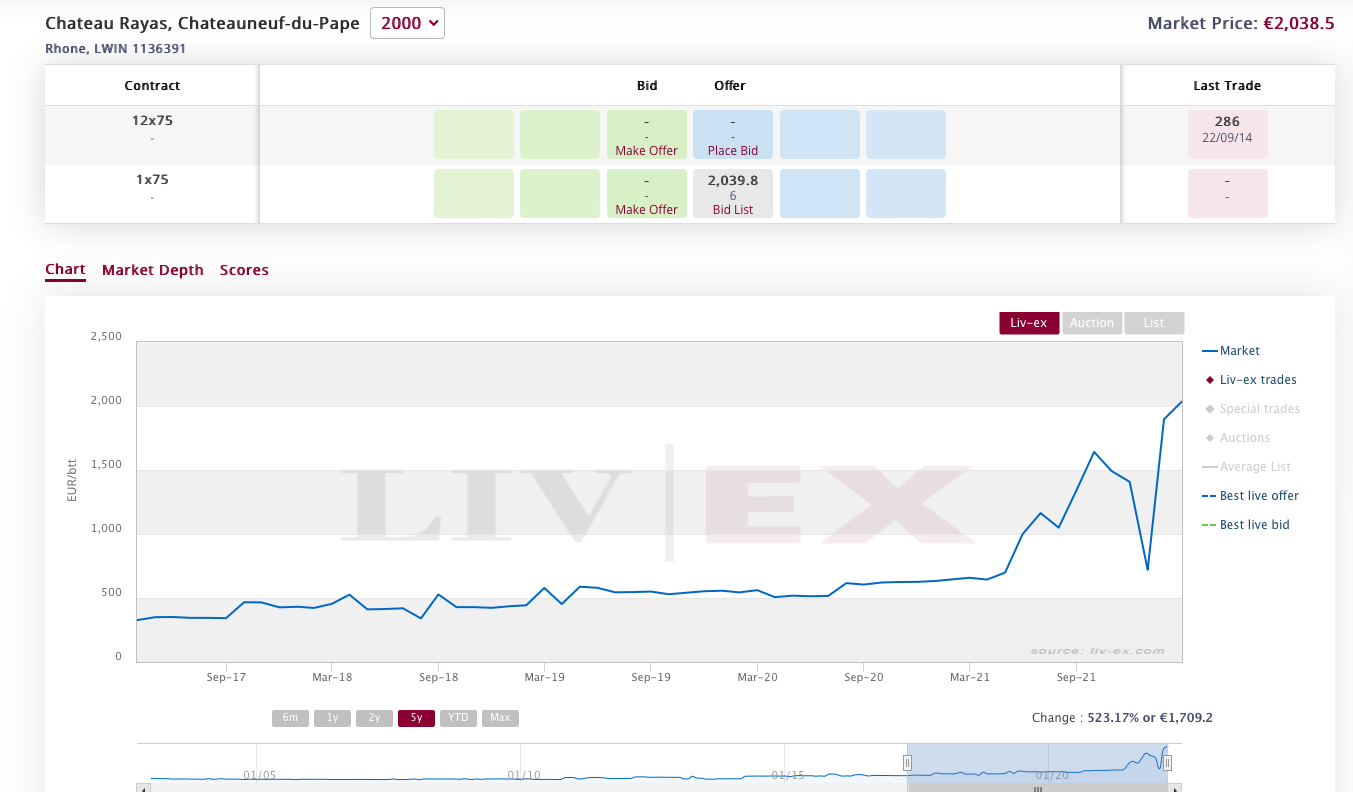This screenshot has width=1353, height=792.
Task: Open the 2000 vintage dropdown
Action: tap(407, 23)
